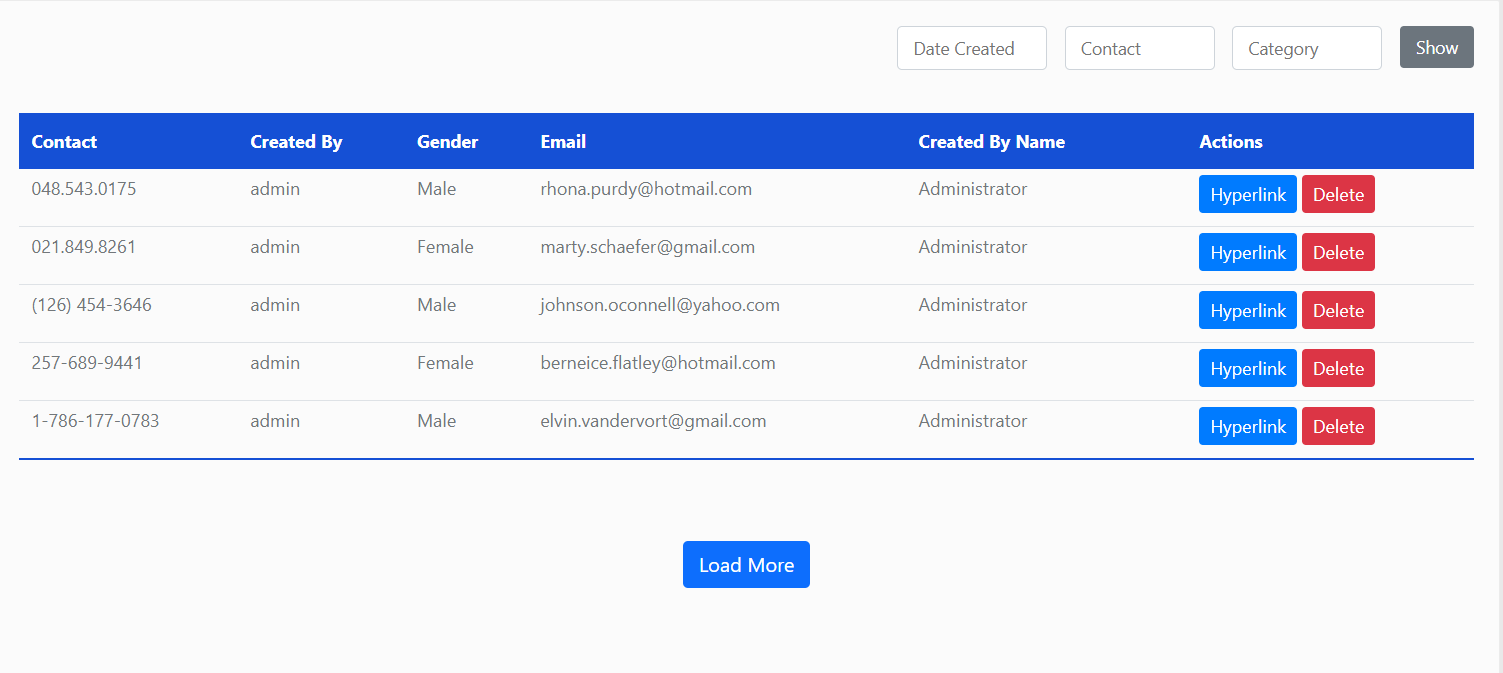Delete the berneice.flatley@hotmail.com record
1503x673 pixels.
tap(1338, 368)
